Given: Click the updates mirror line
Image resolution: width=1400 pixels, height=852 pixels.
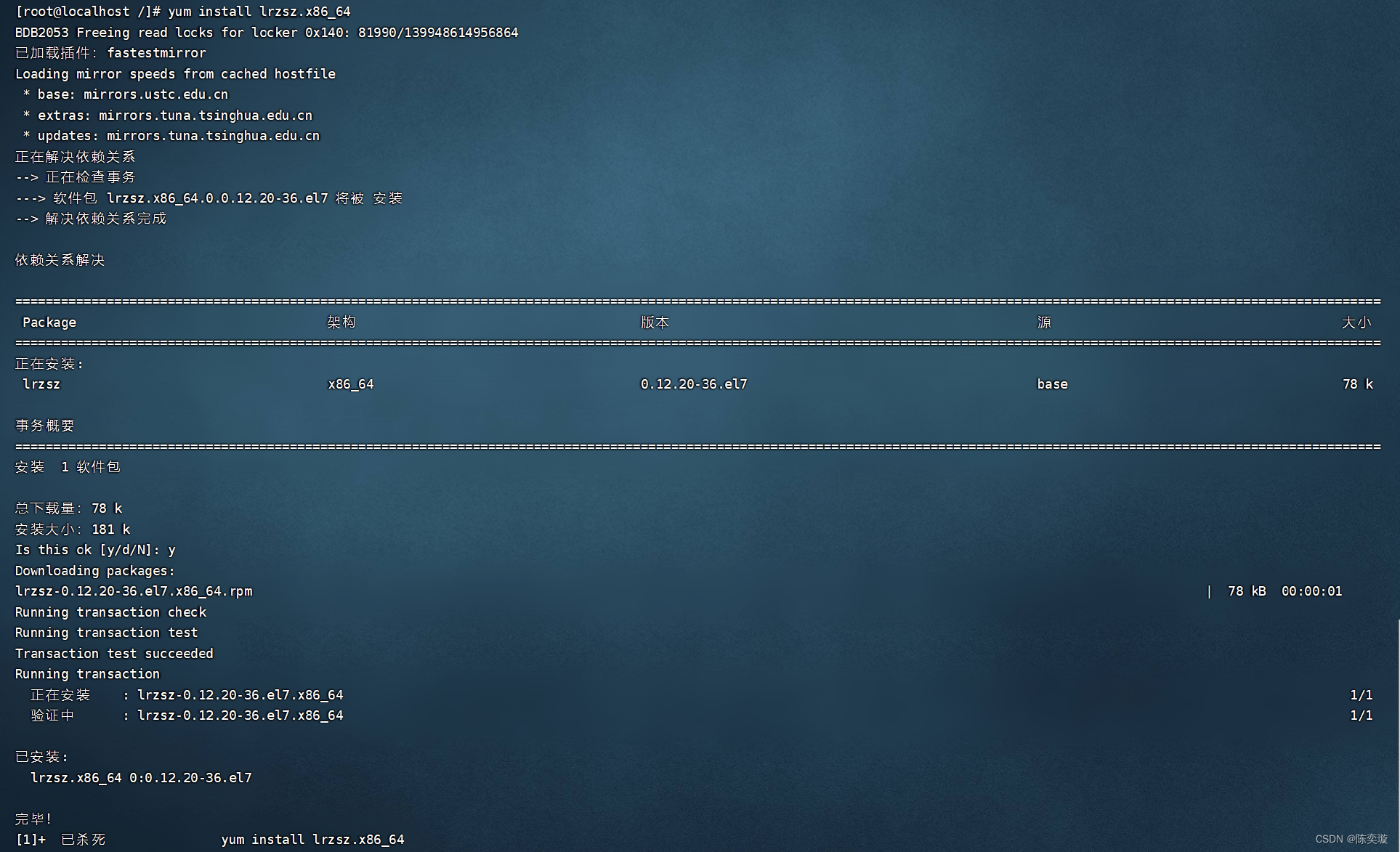Looking at the screenshot, I should point(171,136).
